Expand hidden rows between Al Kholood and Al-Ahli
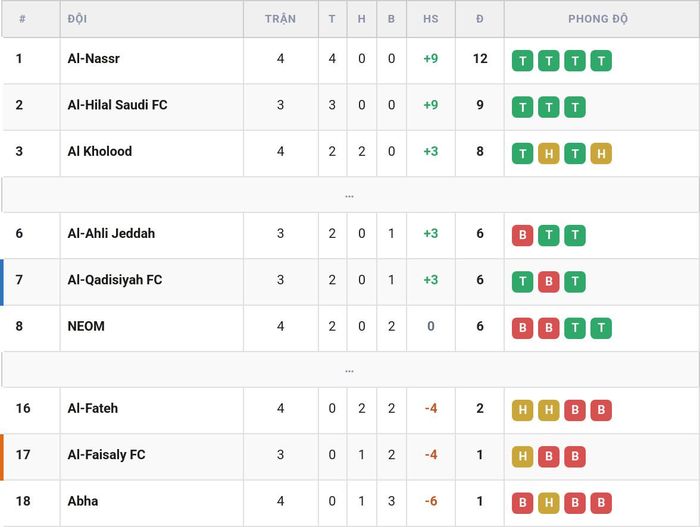This screenshot has width=700, height=527. click(350, 196)
